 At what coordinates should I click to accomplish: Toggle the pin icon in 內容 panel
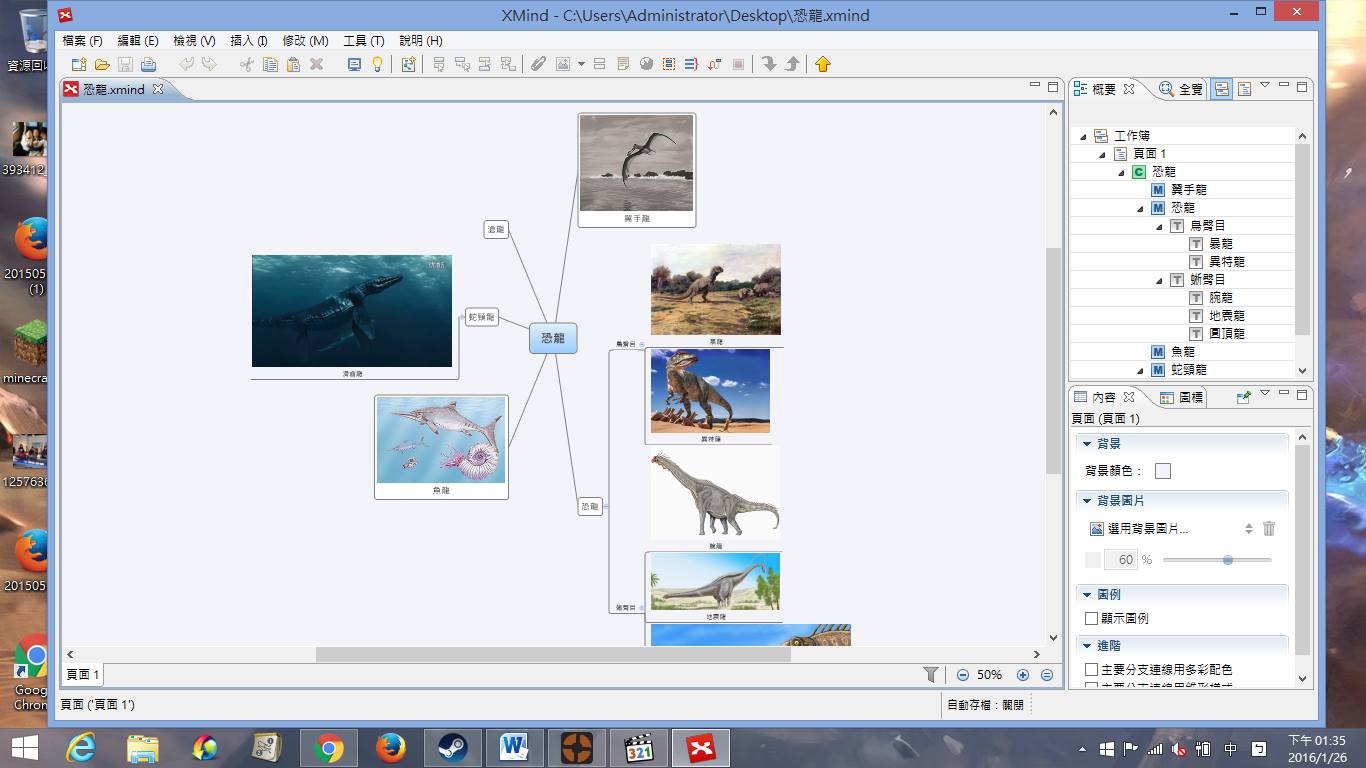1243,397
